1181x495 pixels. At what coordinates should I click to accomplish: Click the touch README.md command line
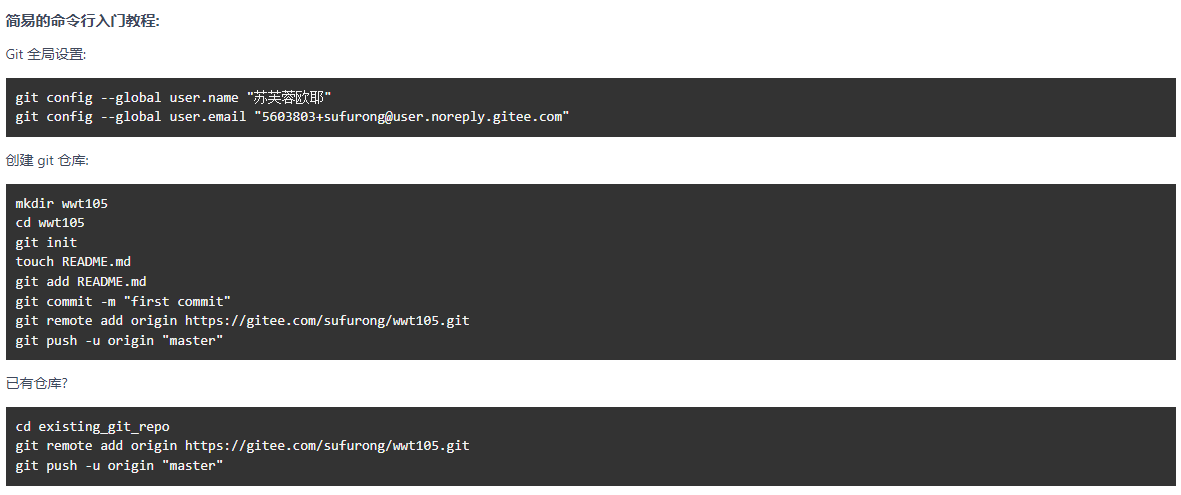point(73,262)
